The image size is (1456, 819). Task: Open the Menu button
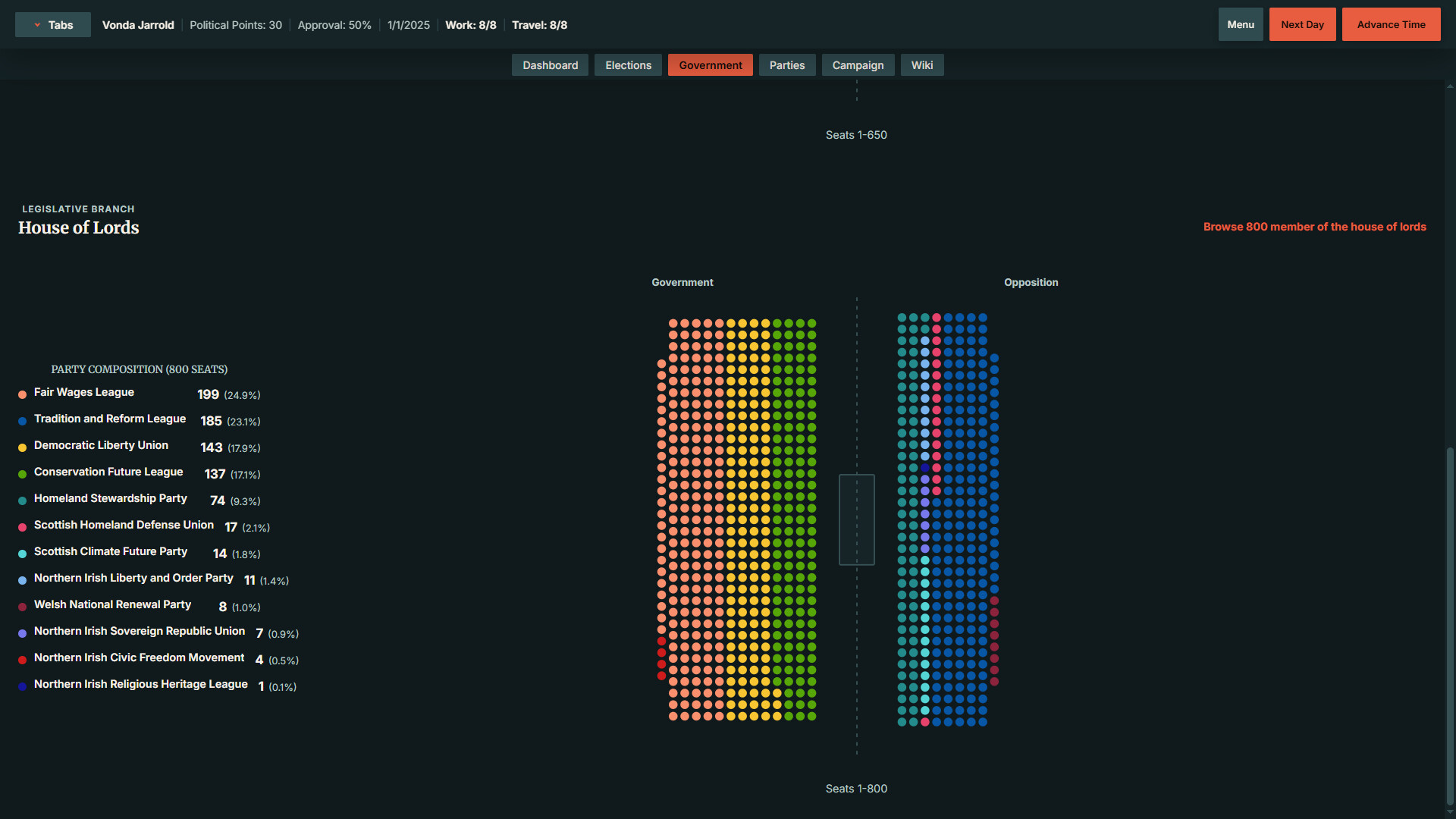[1241, 25]
